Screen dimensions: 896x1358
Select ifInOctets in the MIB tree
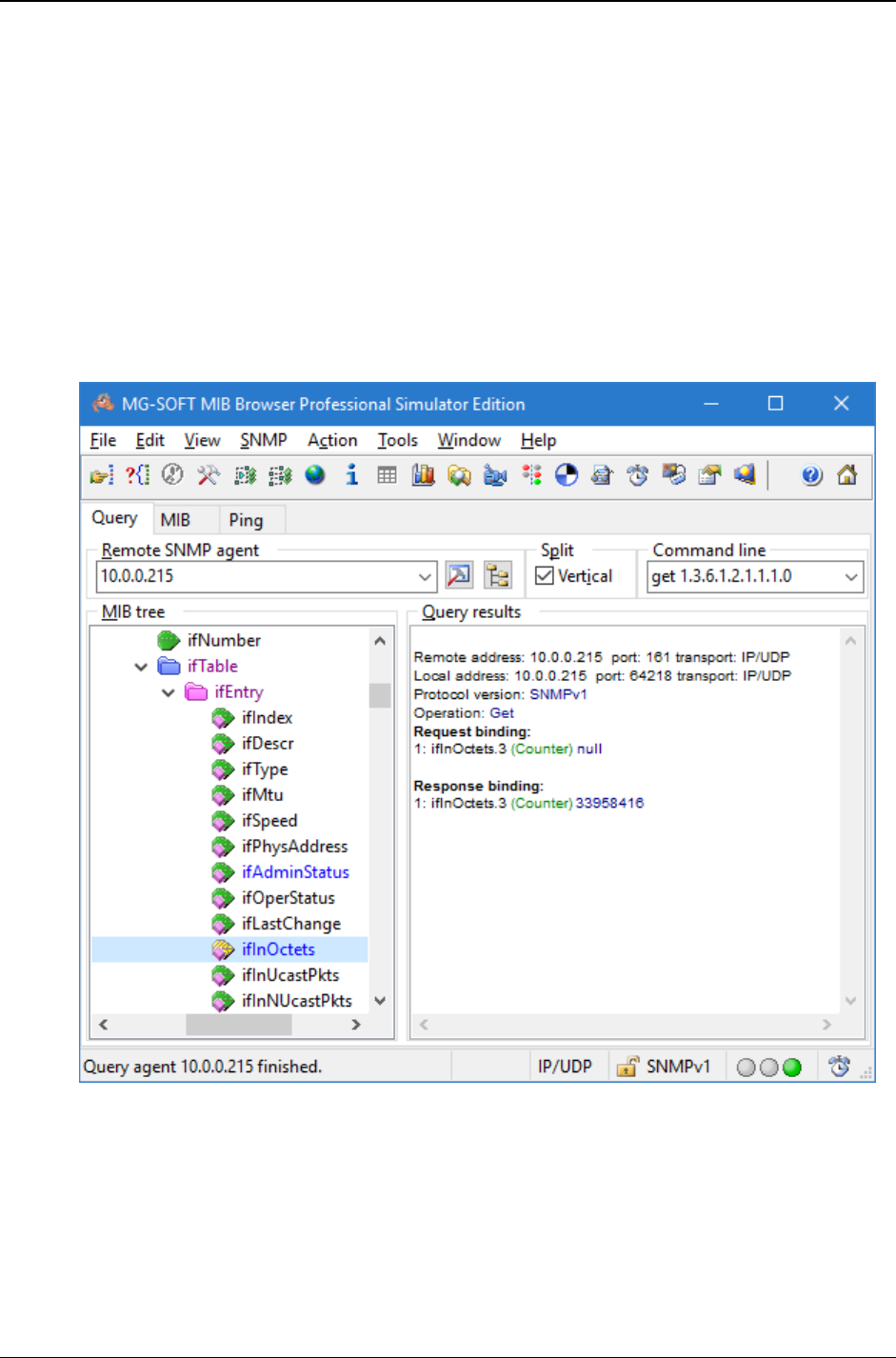pyautogui.click(x=278, y=949)
